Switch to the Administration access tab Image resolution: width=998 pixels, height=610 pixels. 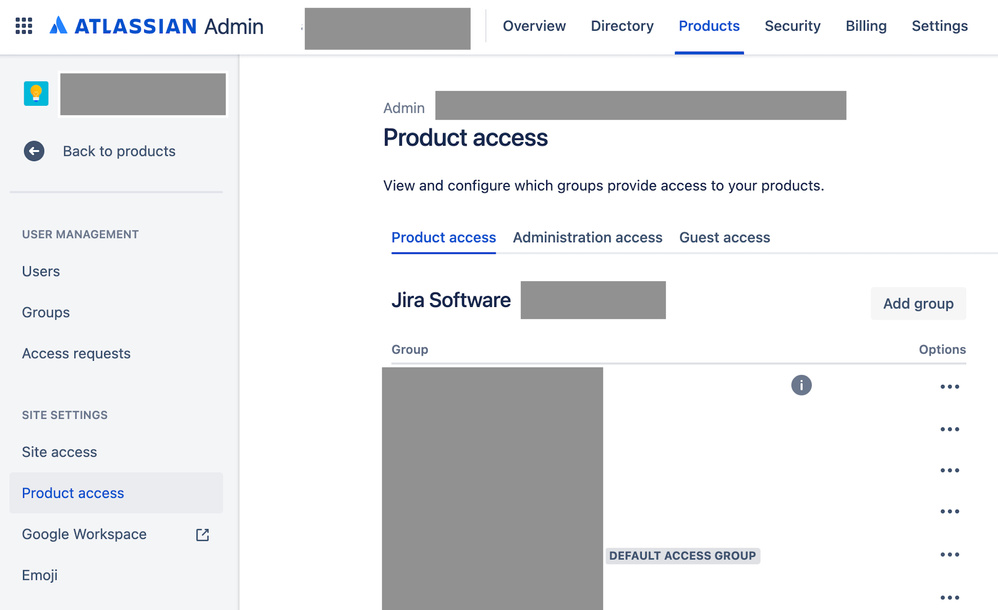[587, 238]
